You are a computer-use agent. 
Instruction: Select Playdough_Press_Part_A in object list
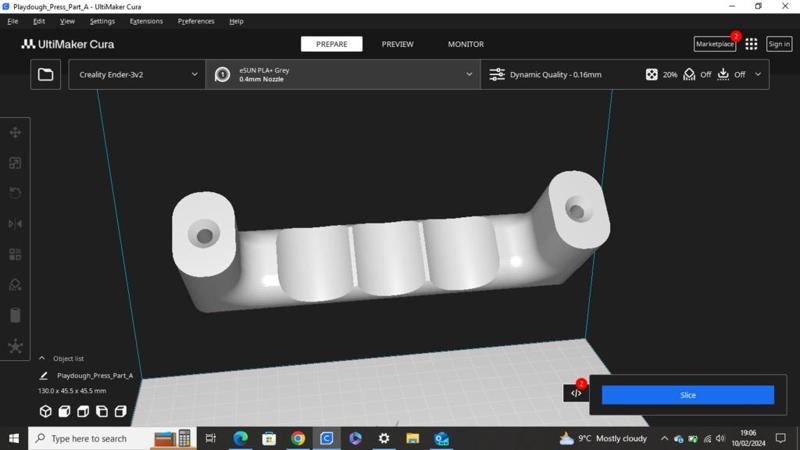click(95, 376)
